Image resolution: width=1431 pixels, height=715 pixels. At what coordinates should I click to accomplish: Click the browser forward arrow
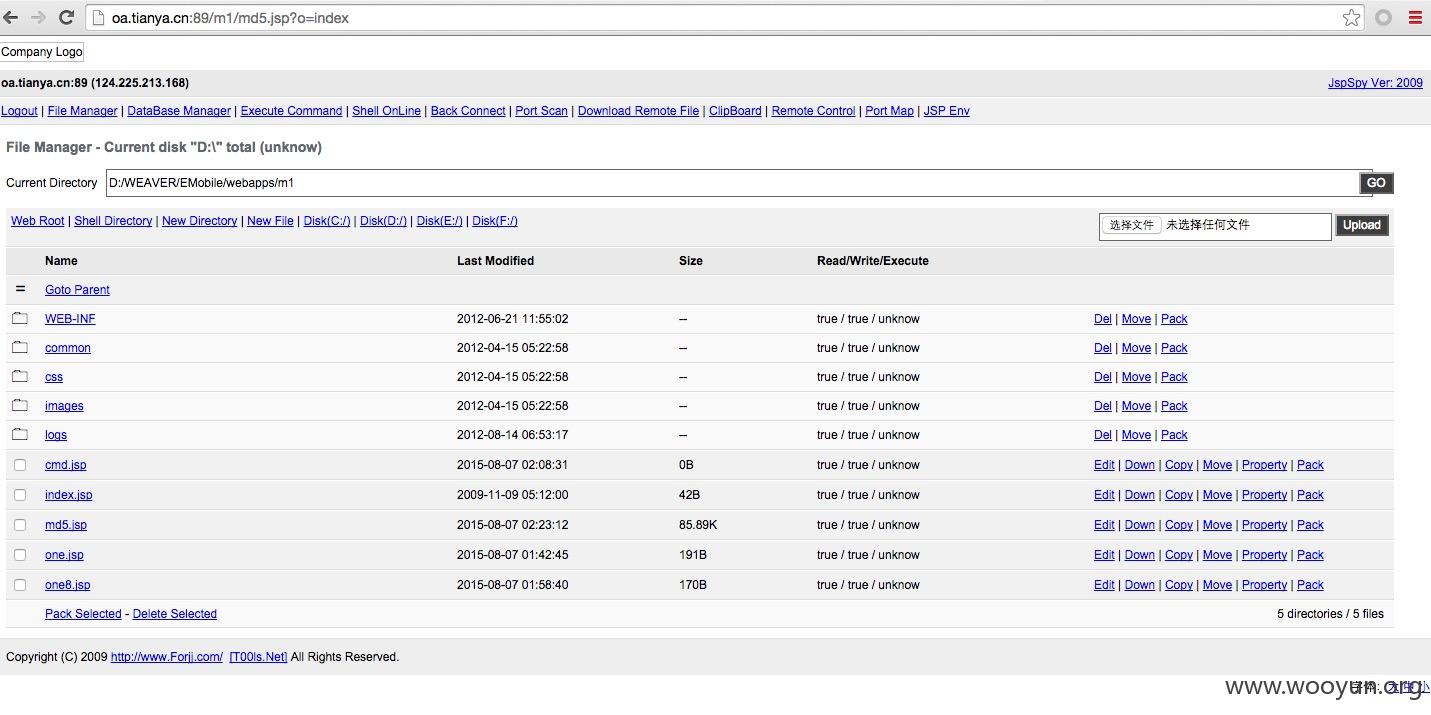pos(39,17)
